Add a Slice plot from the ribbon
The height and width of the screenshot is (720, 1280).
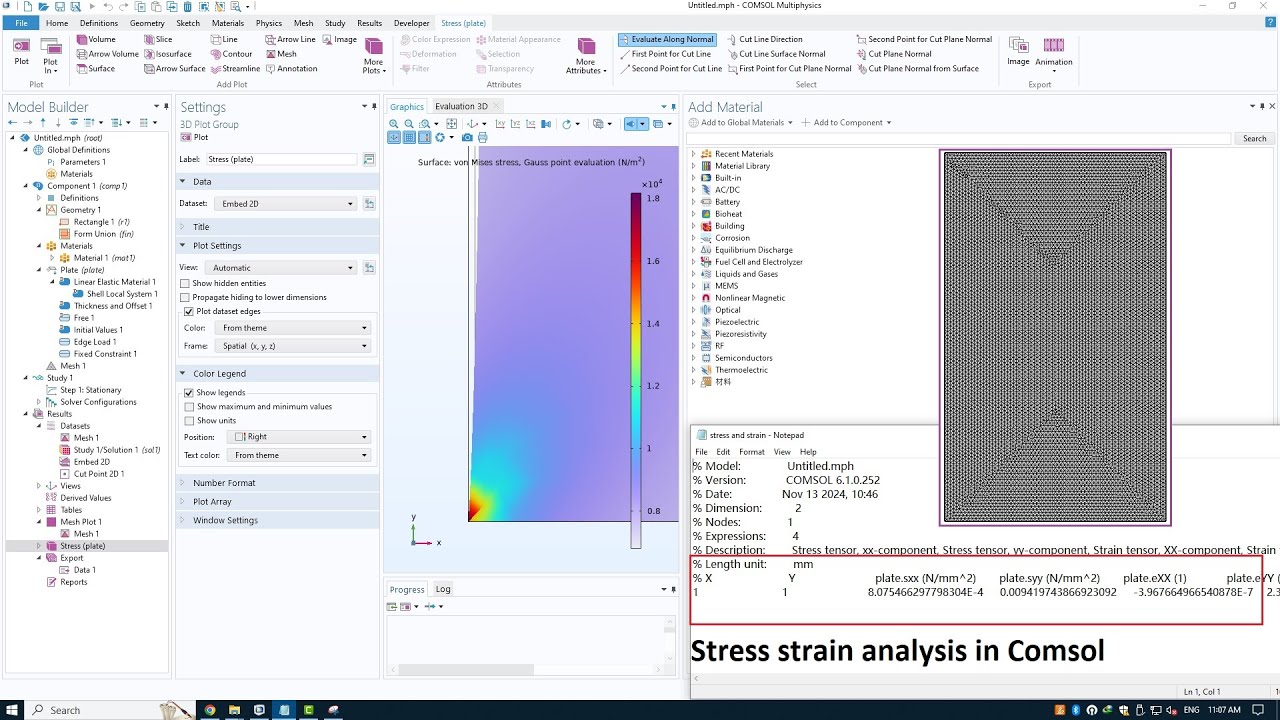tap(158, 40)
